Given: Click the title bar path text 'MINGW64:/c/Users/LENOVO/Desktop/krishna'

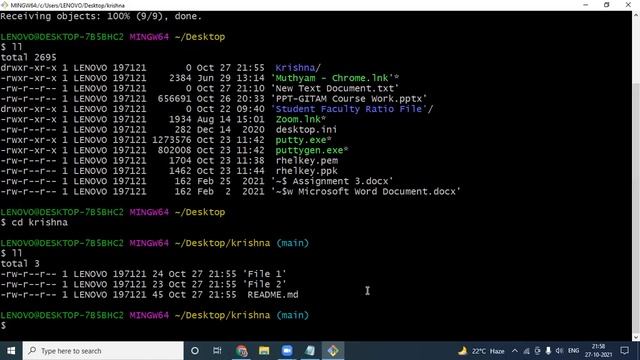Looking at the screenshot, I should click(x=67, y=5).
